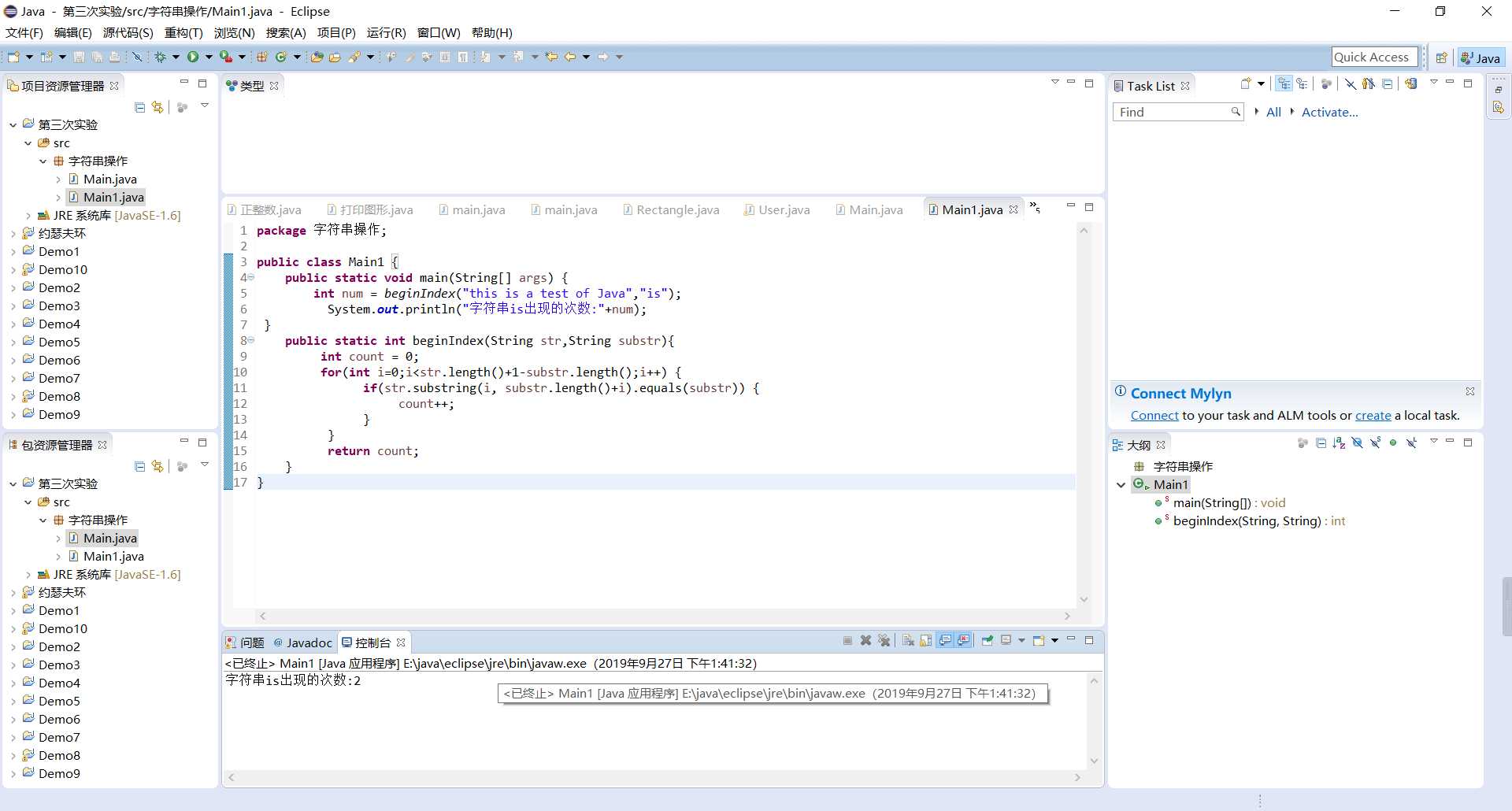Viewport: 1512px width, 811px height.
Task: Click the Remove Launch X icon in console
Action: 865,640
